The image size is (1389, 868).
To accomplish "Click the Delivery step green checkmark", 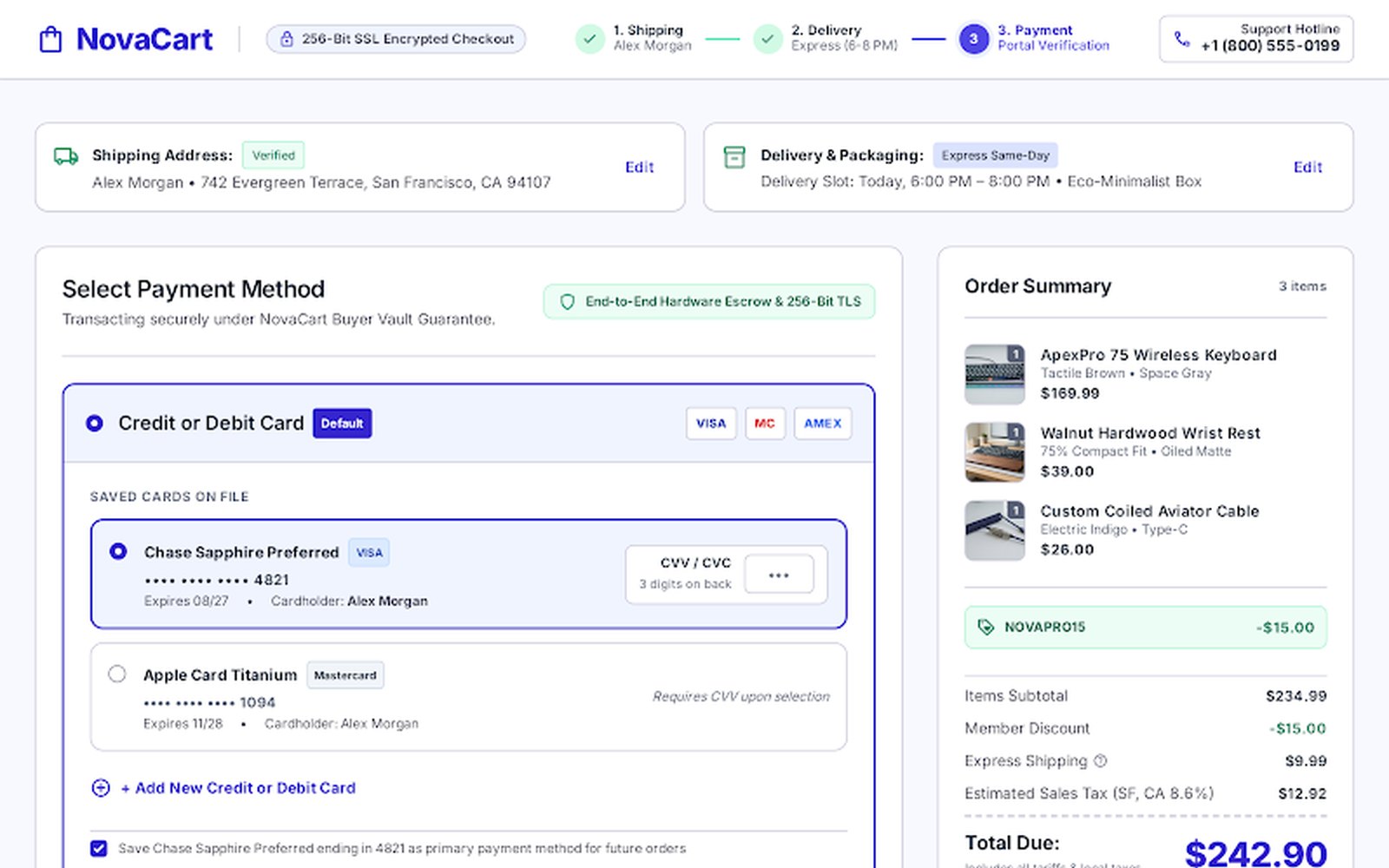I will point(767,39).
